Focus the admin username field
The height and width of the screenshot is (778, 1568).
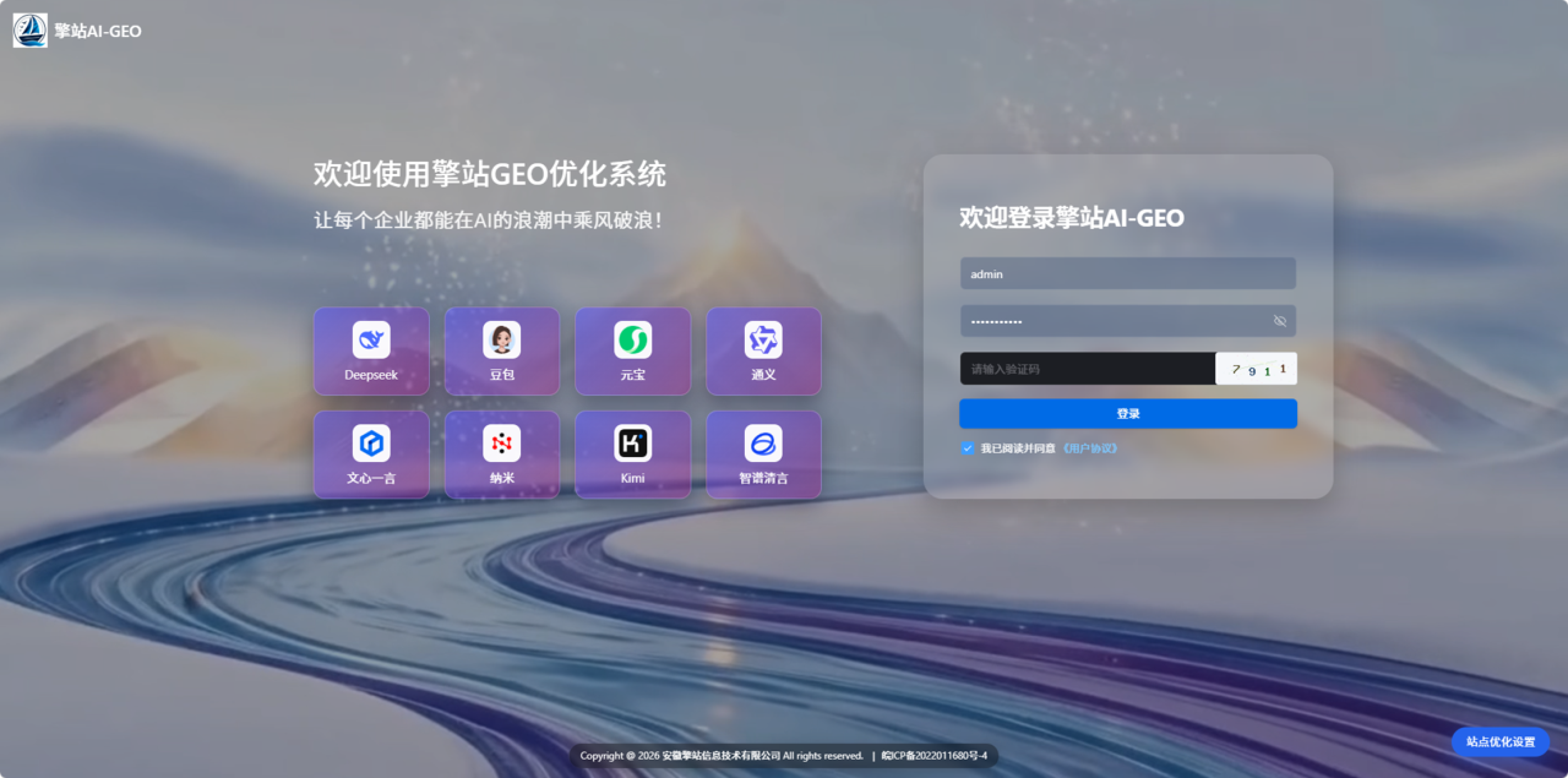point(1128,273)
